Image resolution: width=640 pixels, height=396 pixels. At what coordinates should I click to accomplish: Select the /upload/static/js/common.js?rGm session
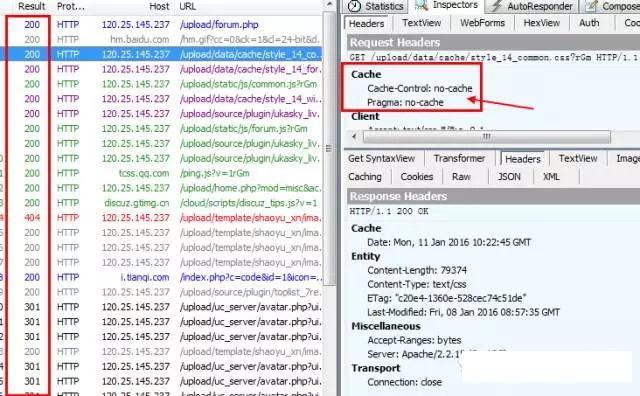pos(162,84)
